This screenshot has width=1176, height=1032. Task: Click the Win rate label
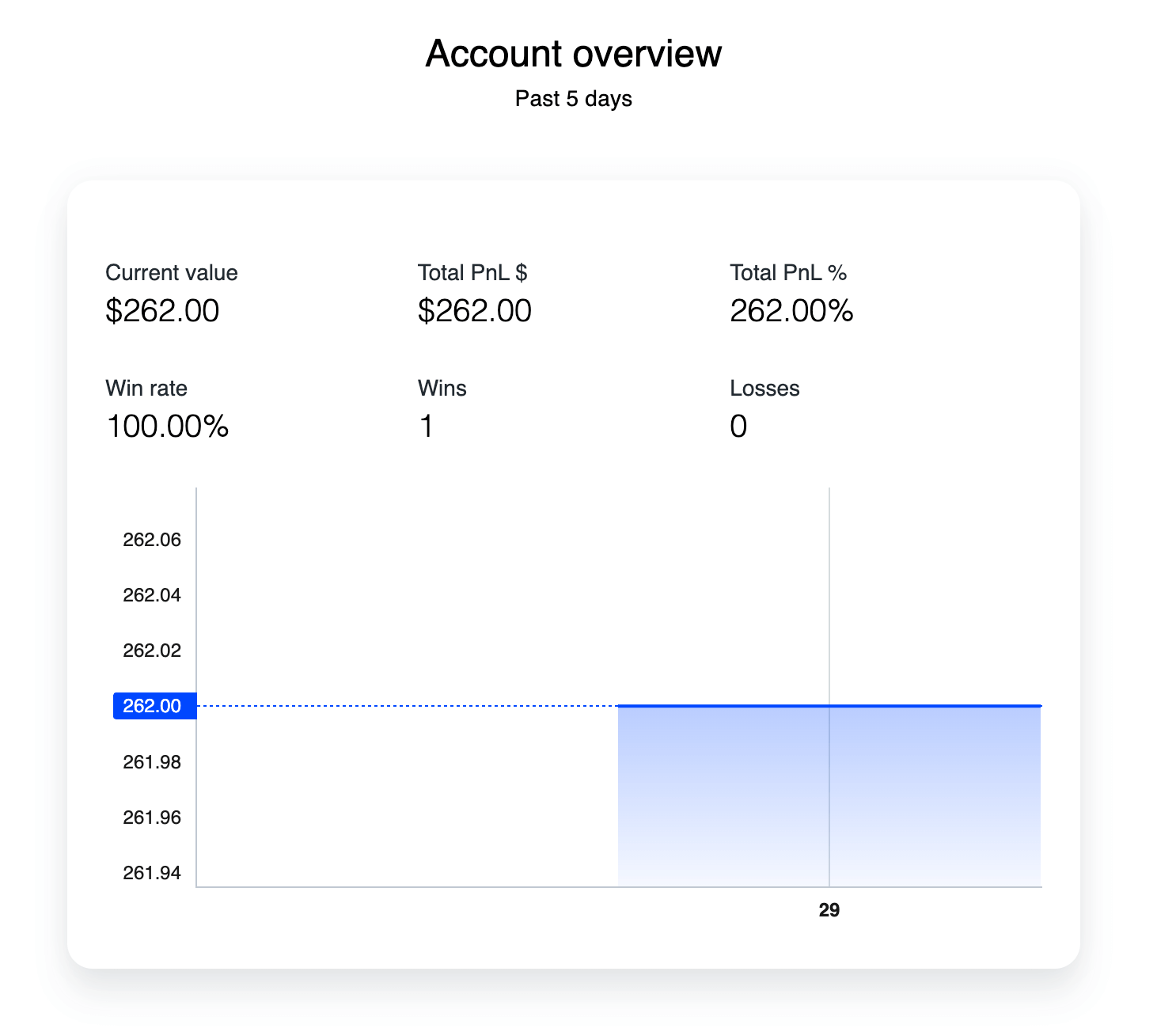(x=146, y=389)
